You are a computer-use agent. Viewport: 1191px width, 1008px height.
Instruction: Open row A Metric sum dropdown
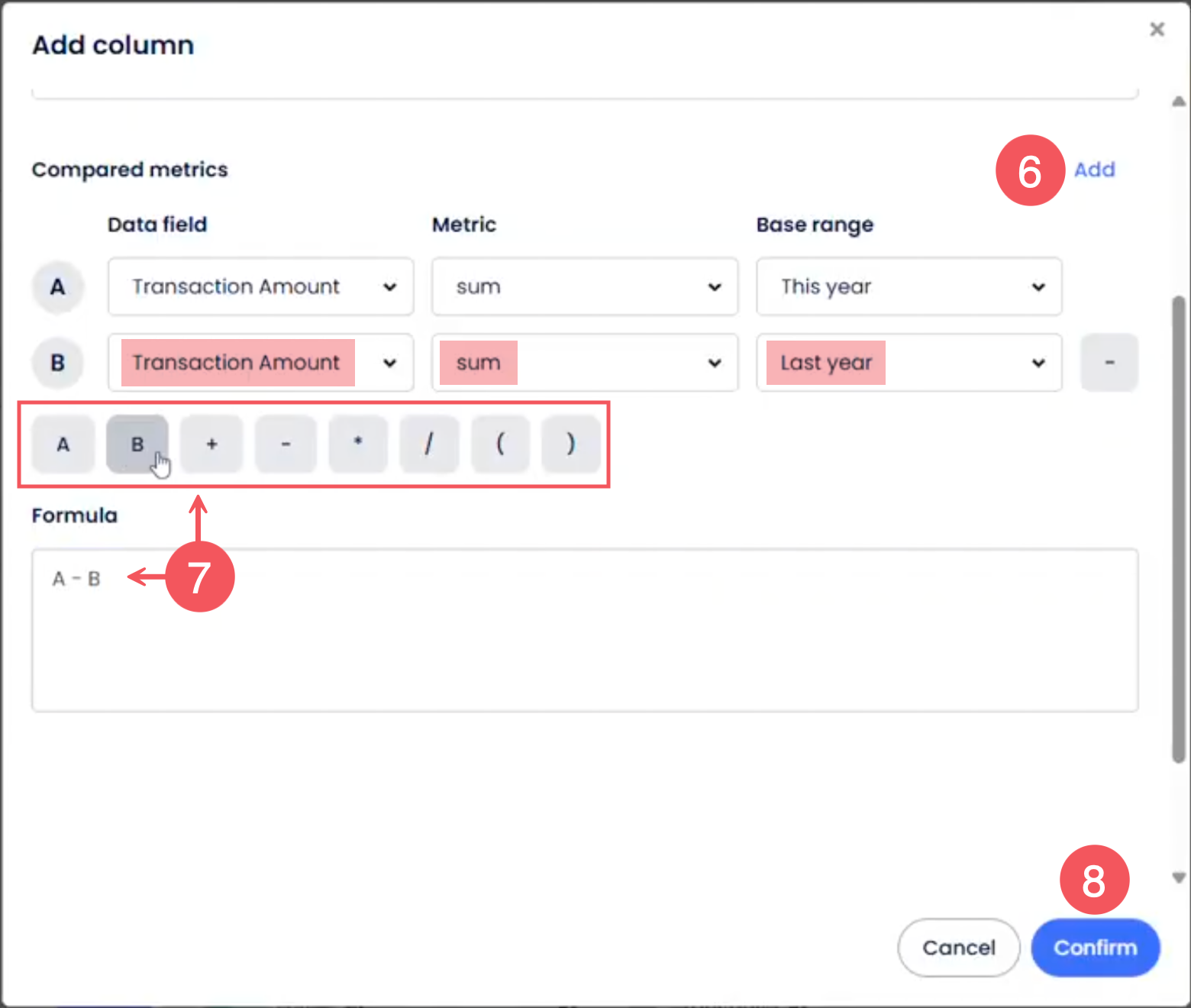584,287
